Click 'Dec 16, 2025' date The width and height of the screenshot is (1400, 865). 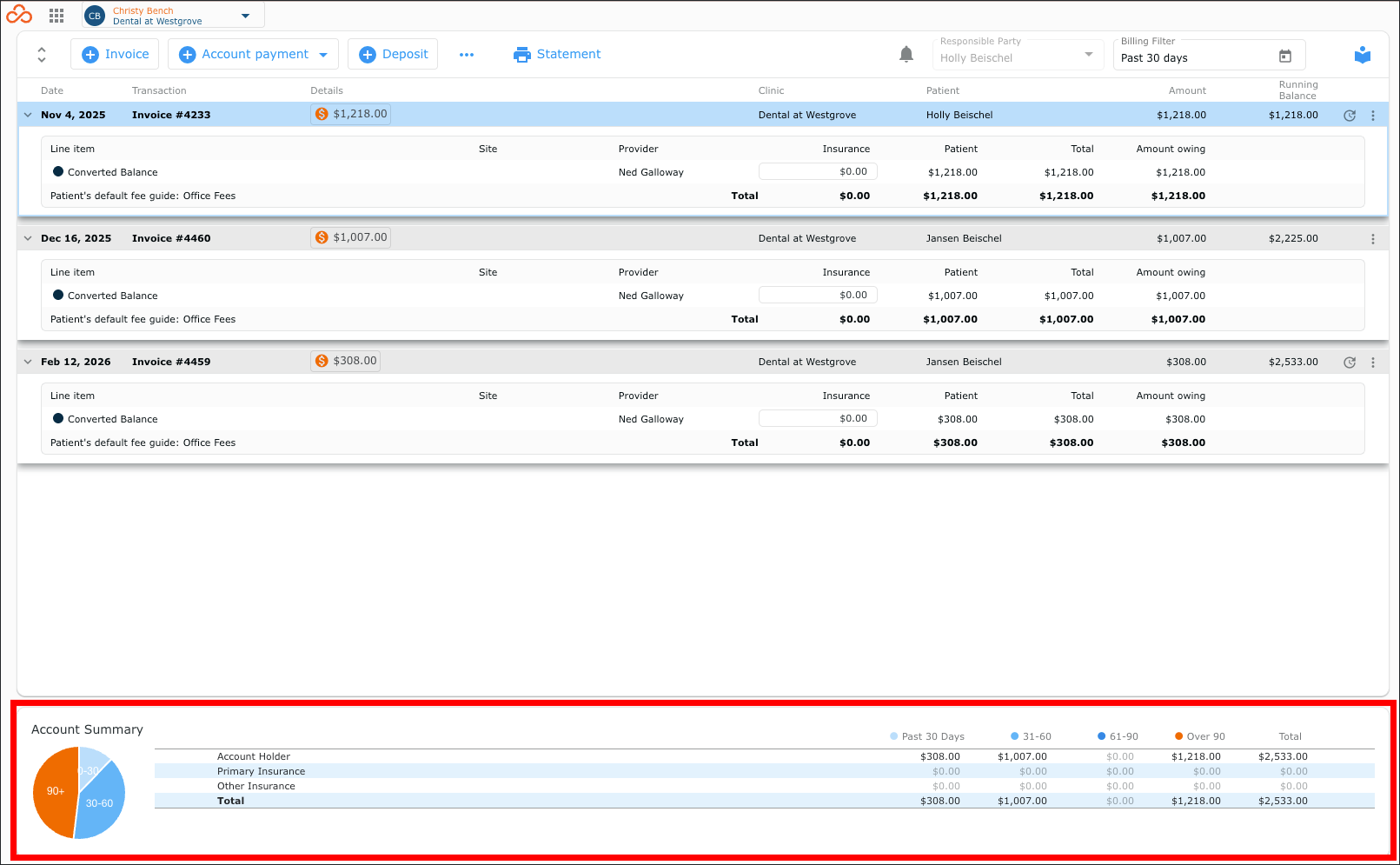pos(76,238)
